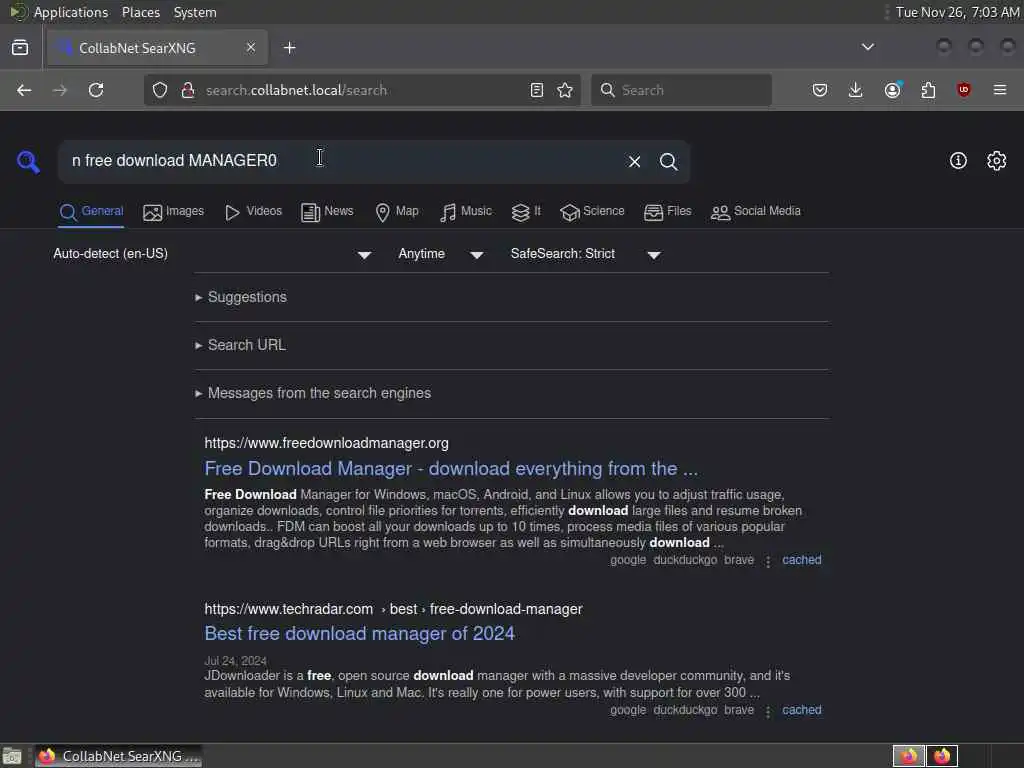Switch to Social Media category
The height and width of the screenshot is (768, 1024).
point(756,212)
